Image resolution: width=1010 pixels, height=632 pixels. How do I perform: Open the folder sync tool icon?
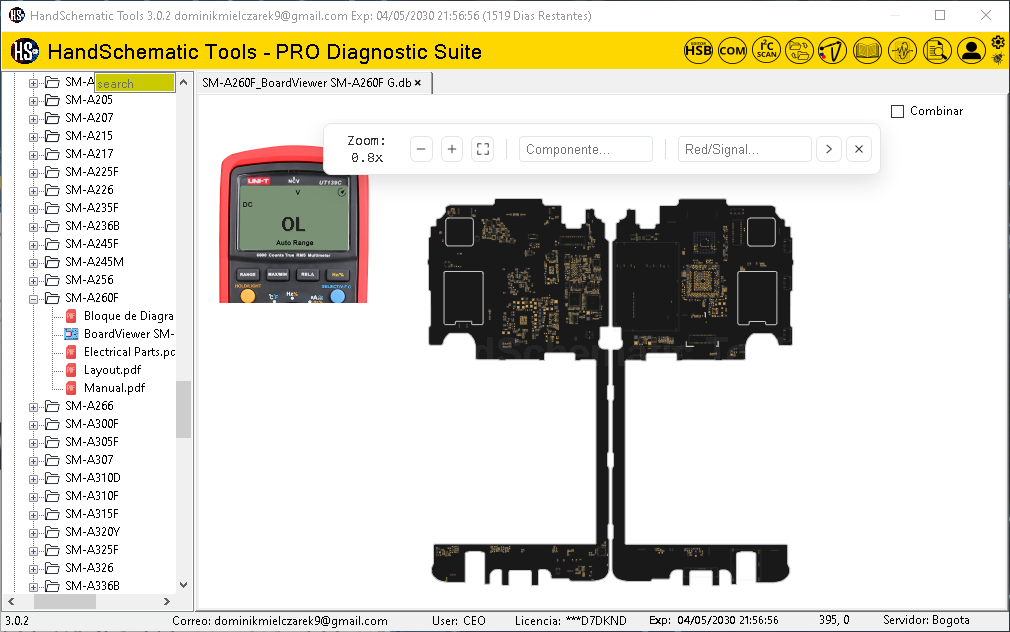[799, 50]
